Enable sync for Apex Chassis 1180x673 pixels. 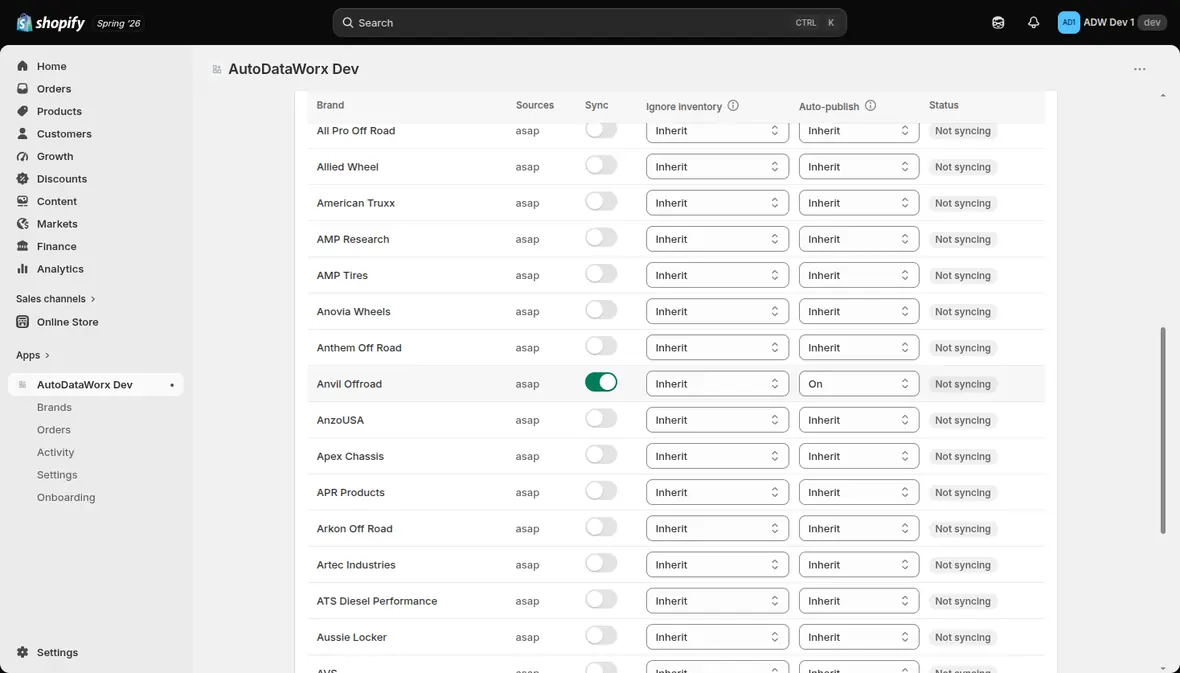tap(601, 455)
